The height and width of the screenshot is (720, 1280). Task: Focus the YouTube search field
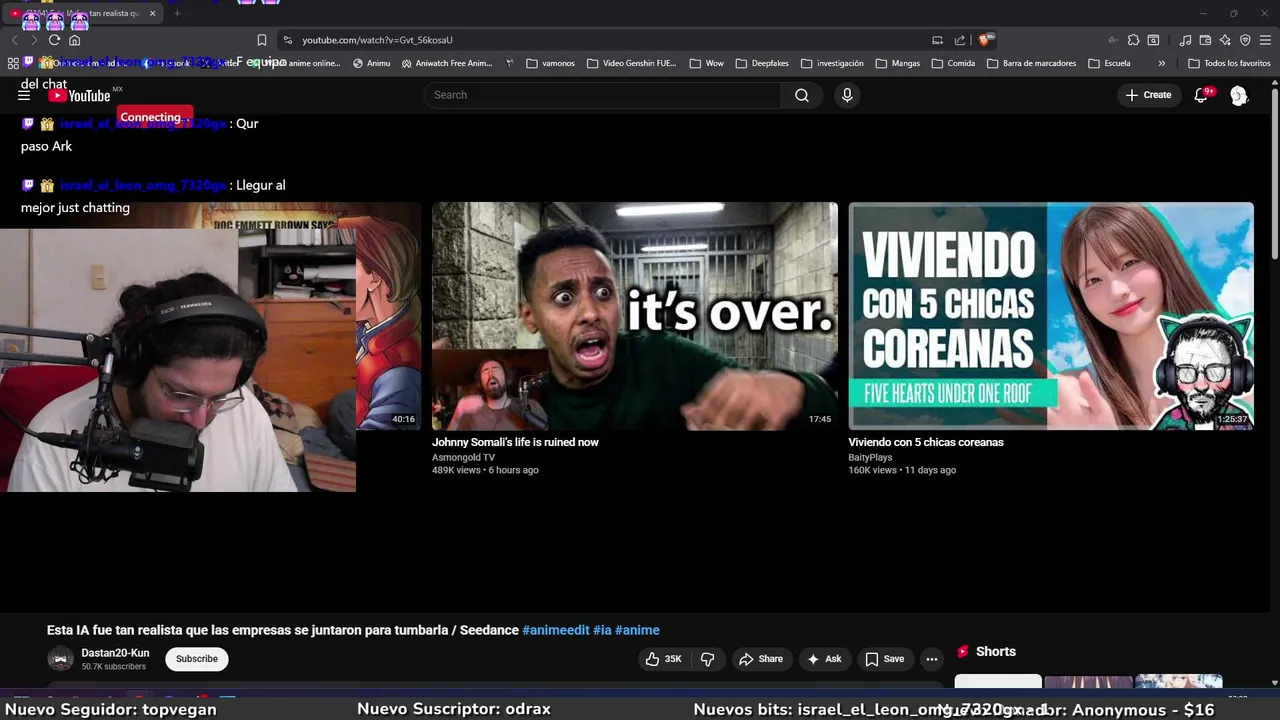[x=603, y=95]
